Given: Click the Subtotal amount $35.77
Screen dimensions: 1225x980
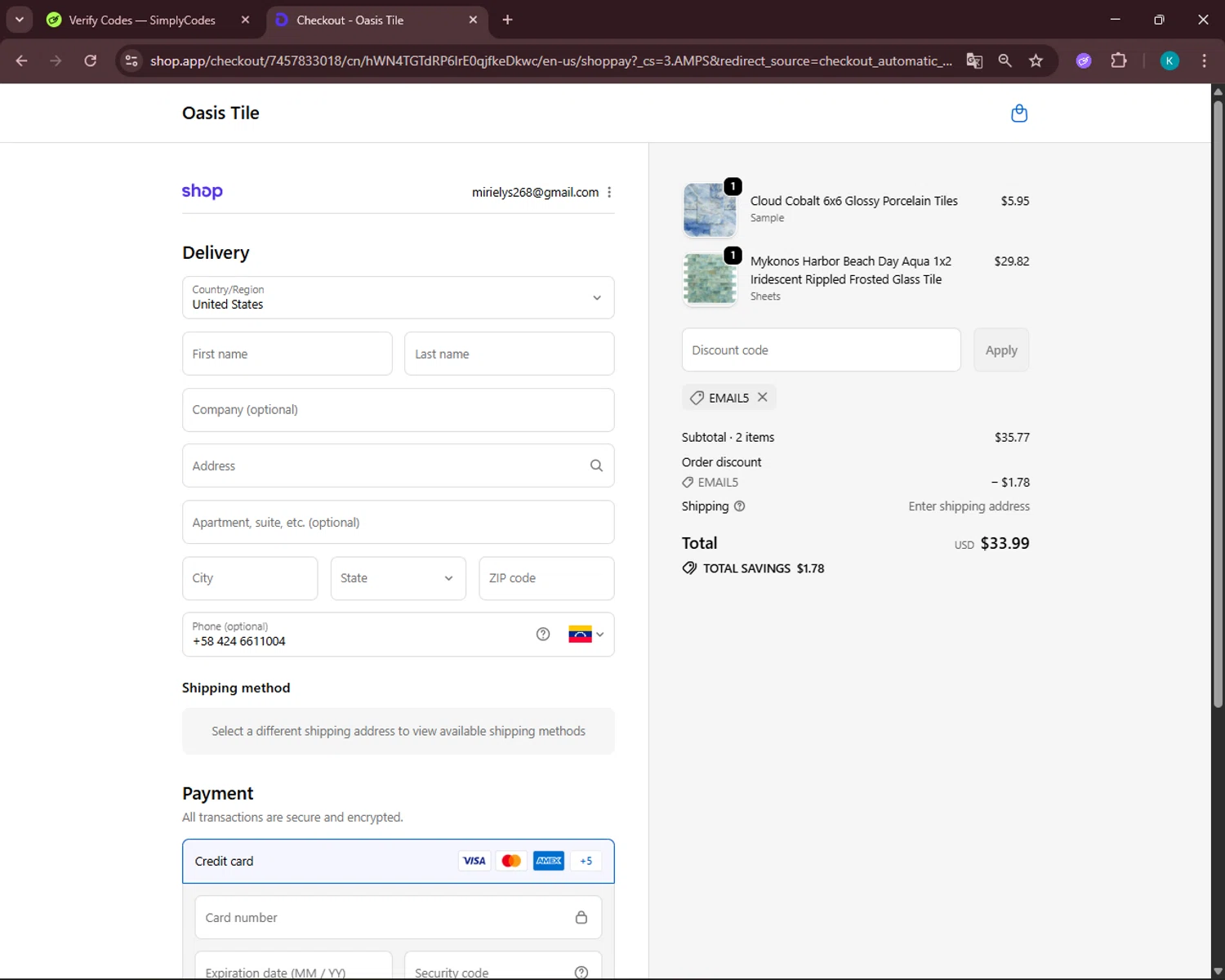Looking at the screenshot, I should click(1012, 437).
